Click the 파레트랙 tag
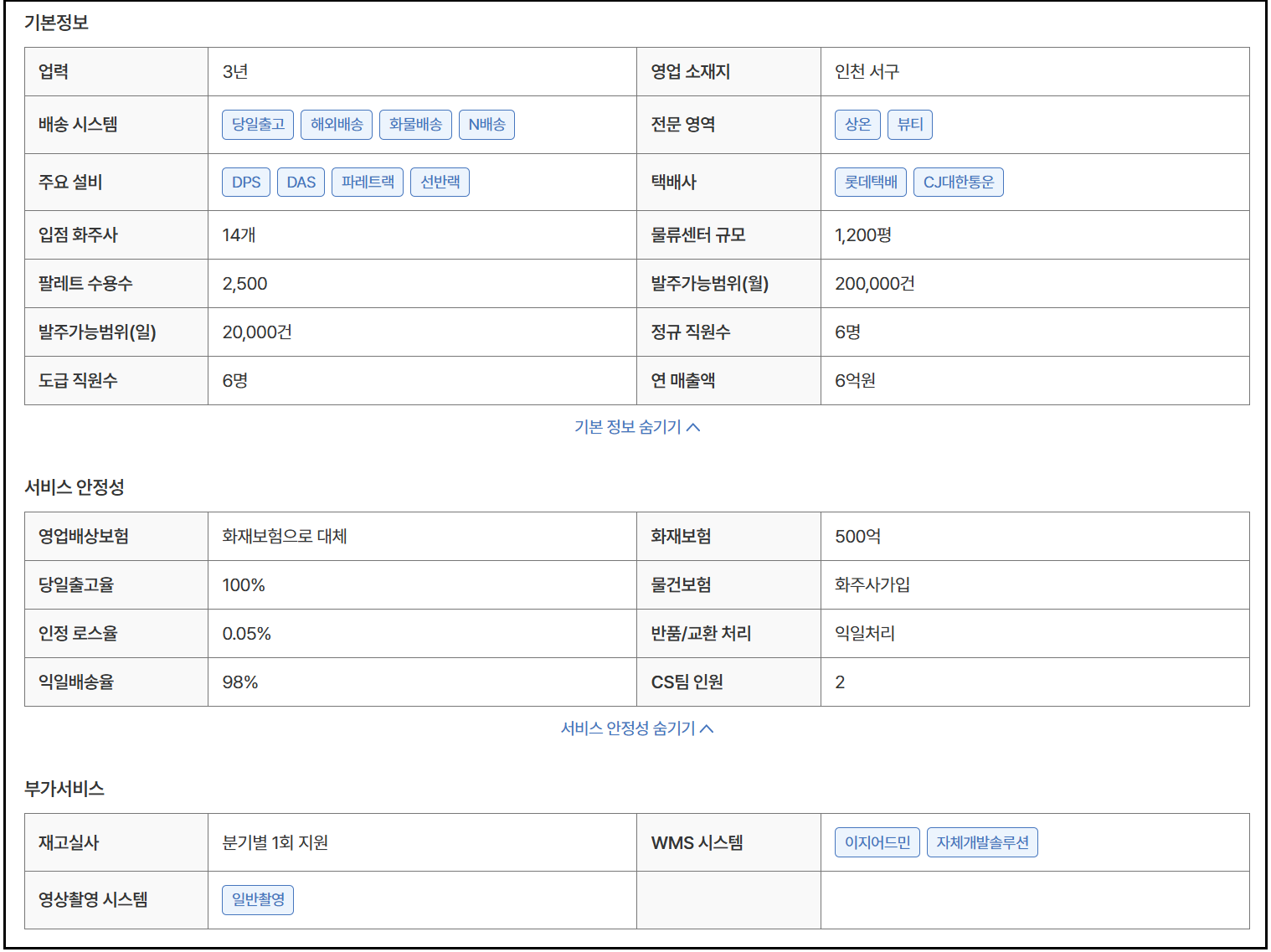This screenshot has height=952, width=1271. (x=368, y=183)
